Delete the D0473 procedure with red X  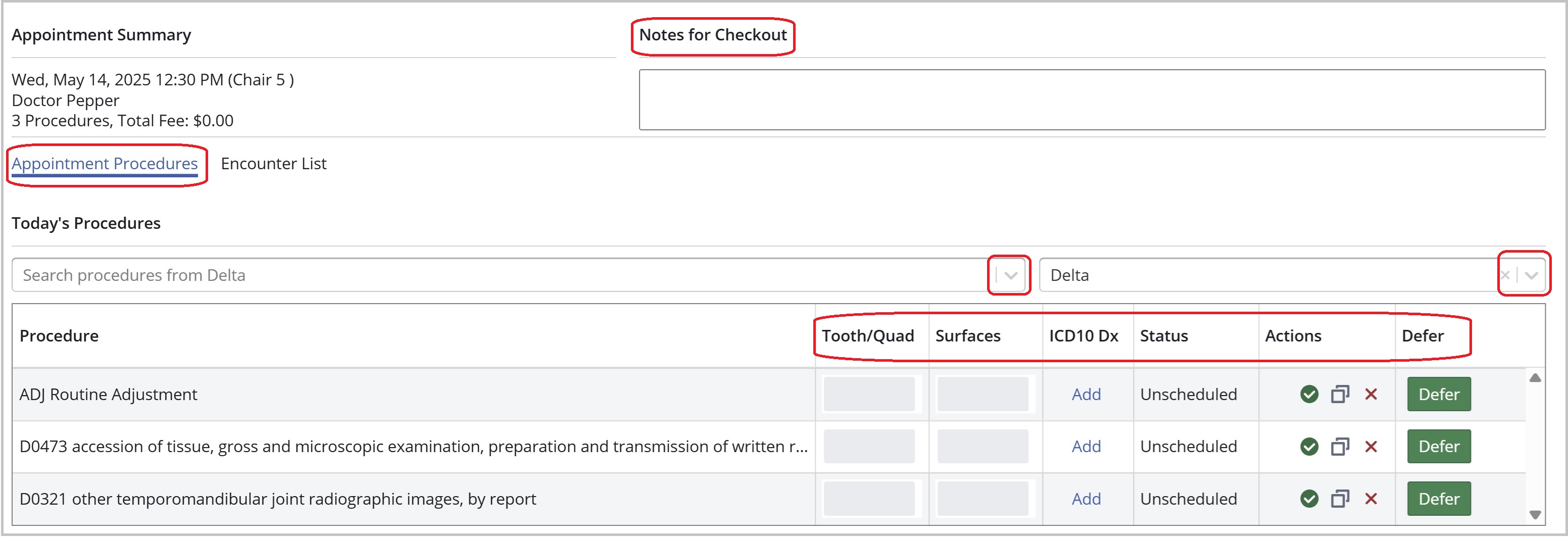[x=1371, y=447]
